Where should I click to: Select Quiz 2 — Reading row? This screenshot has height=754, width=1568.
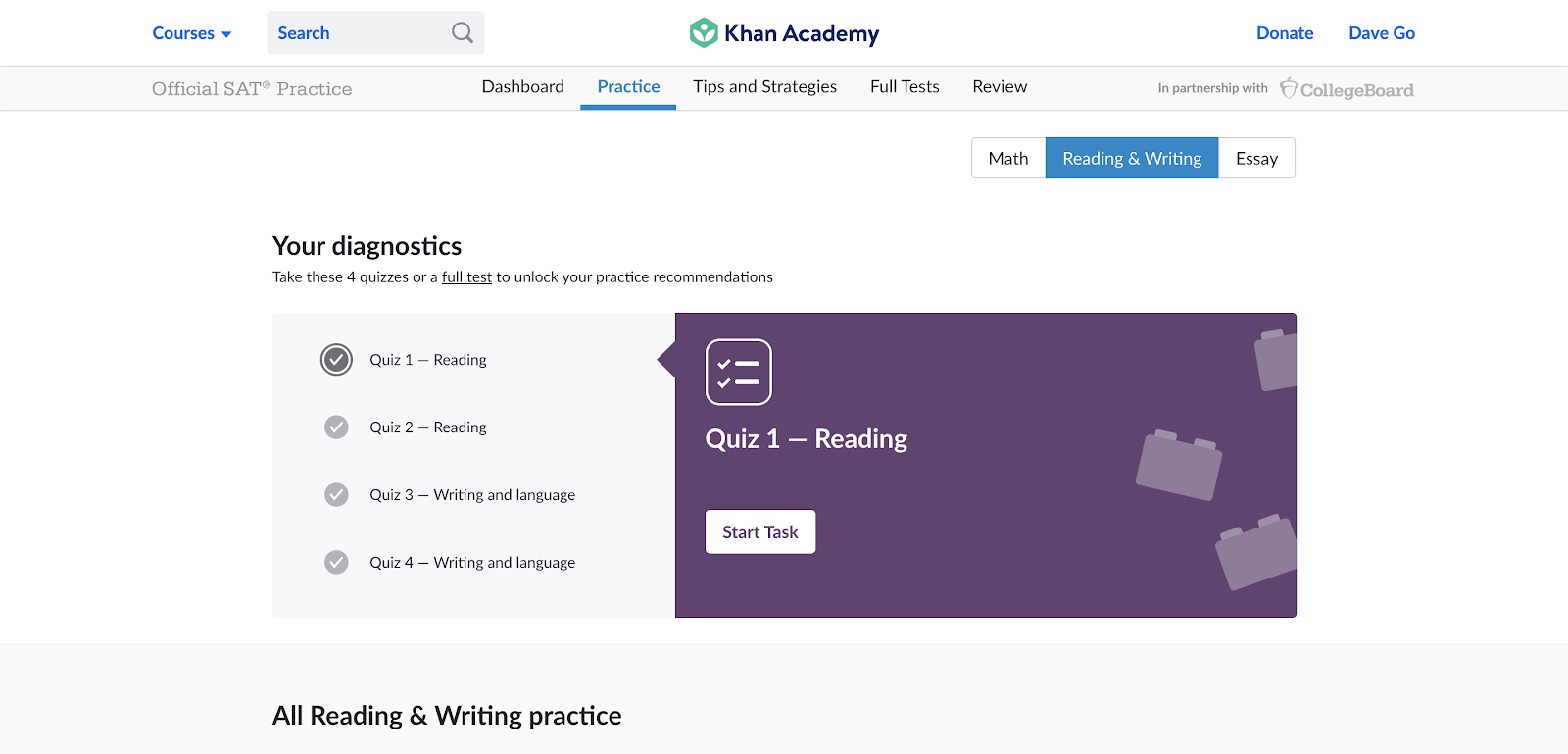coord(474,427)
